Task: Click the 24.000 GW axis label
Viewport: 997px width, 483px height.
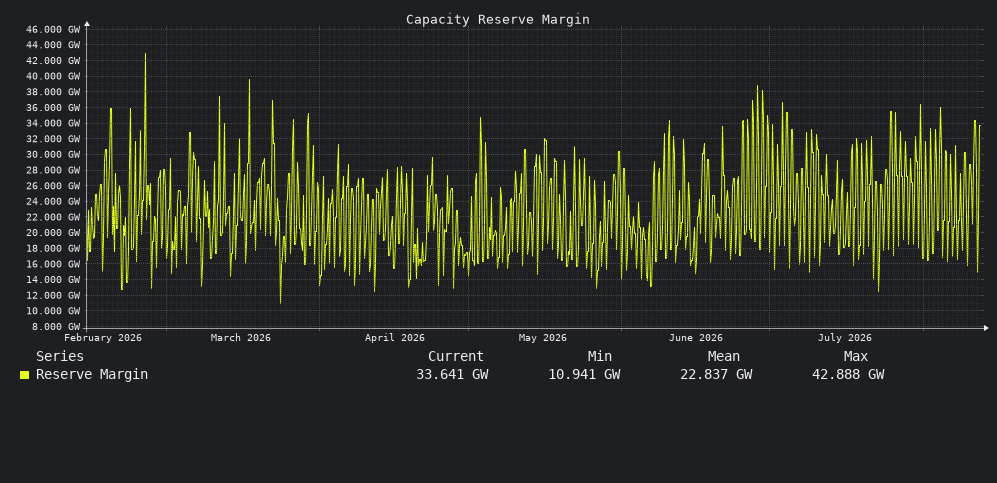Action: pos(53,201)
